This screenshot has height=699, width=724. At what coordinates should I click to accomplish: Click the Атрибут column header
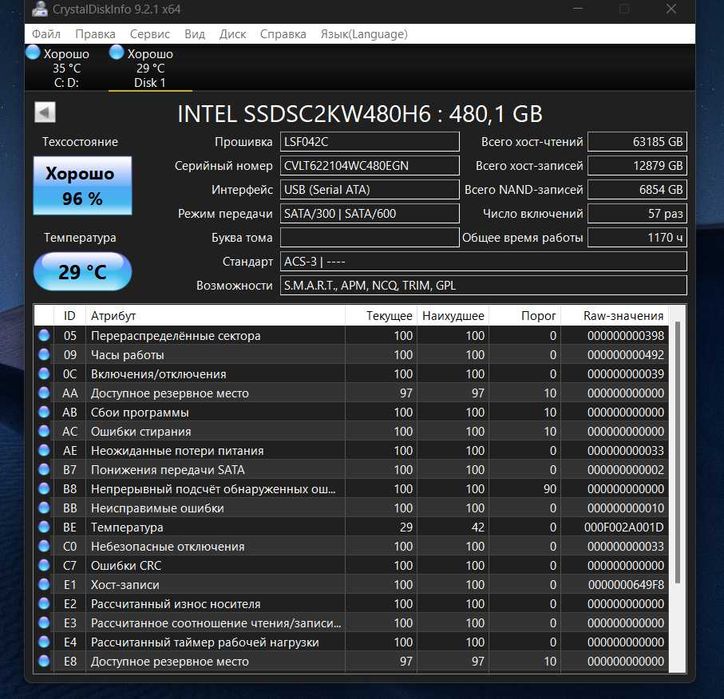[215, 316]
